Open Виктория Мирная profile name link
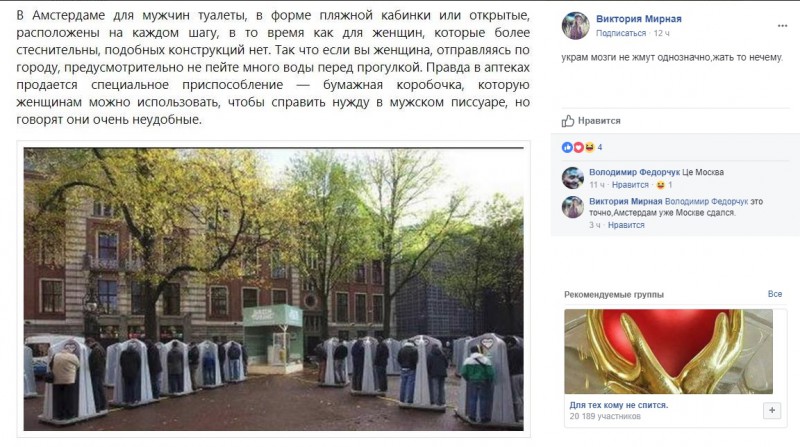 (x=639, y=19)
